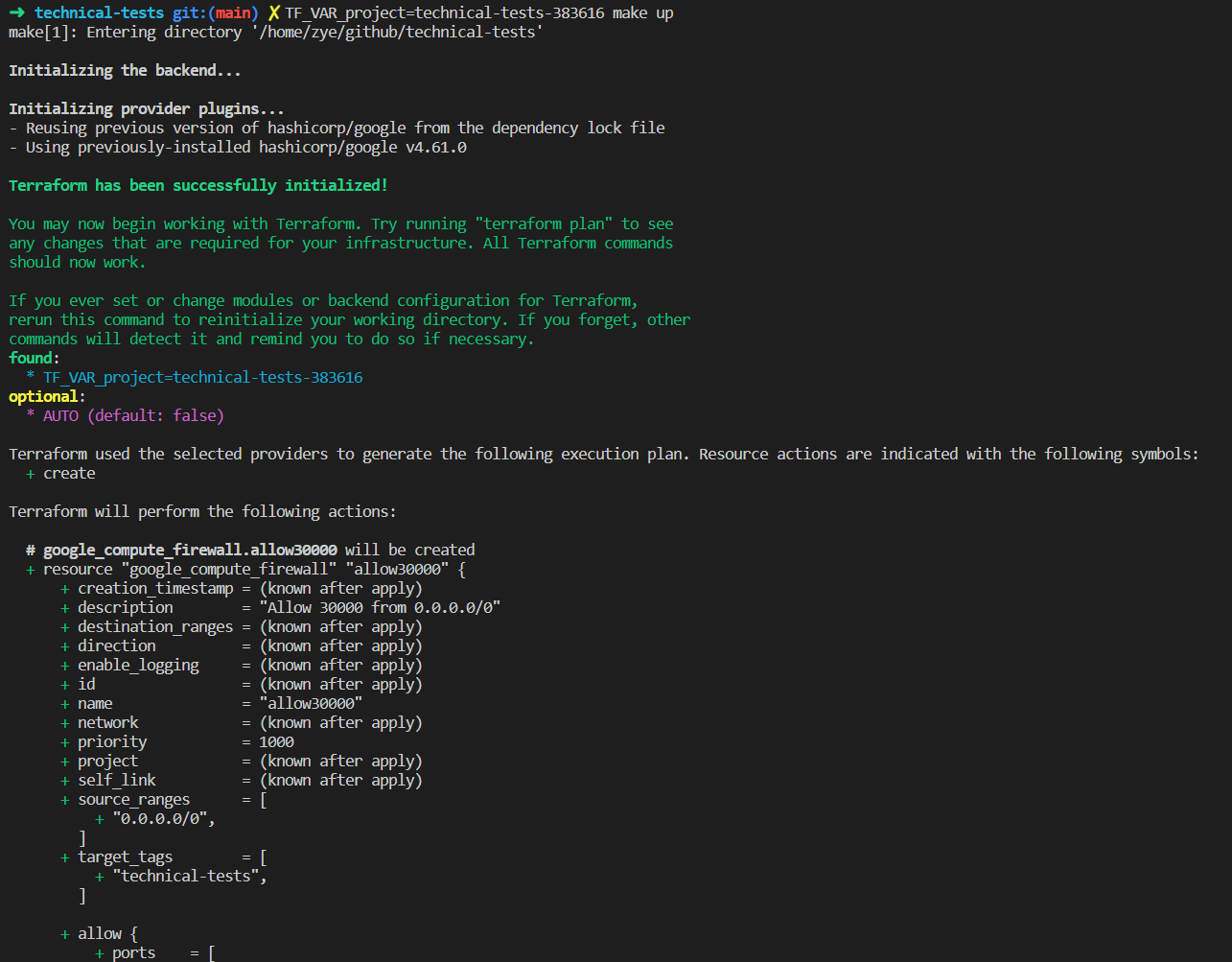Click the "target_tags" attribute
The height and width of the screenshot is (962, 1232).
tap(126, 856)
